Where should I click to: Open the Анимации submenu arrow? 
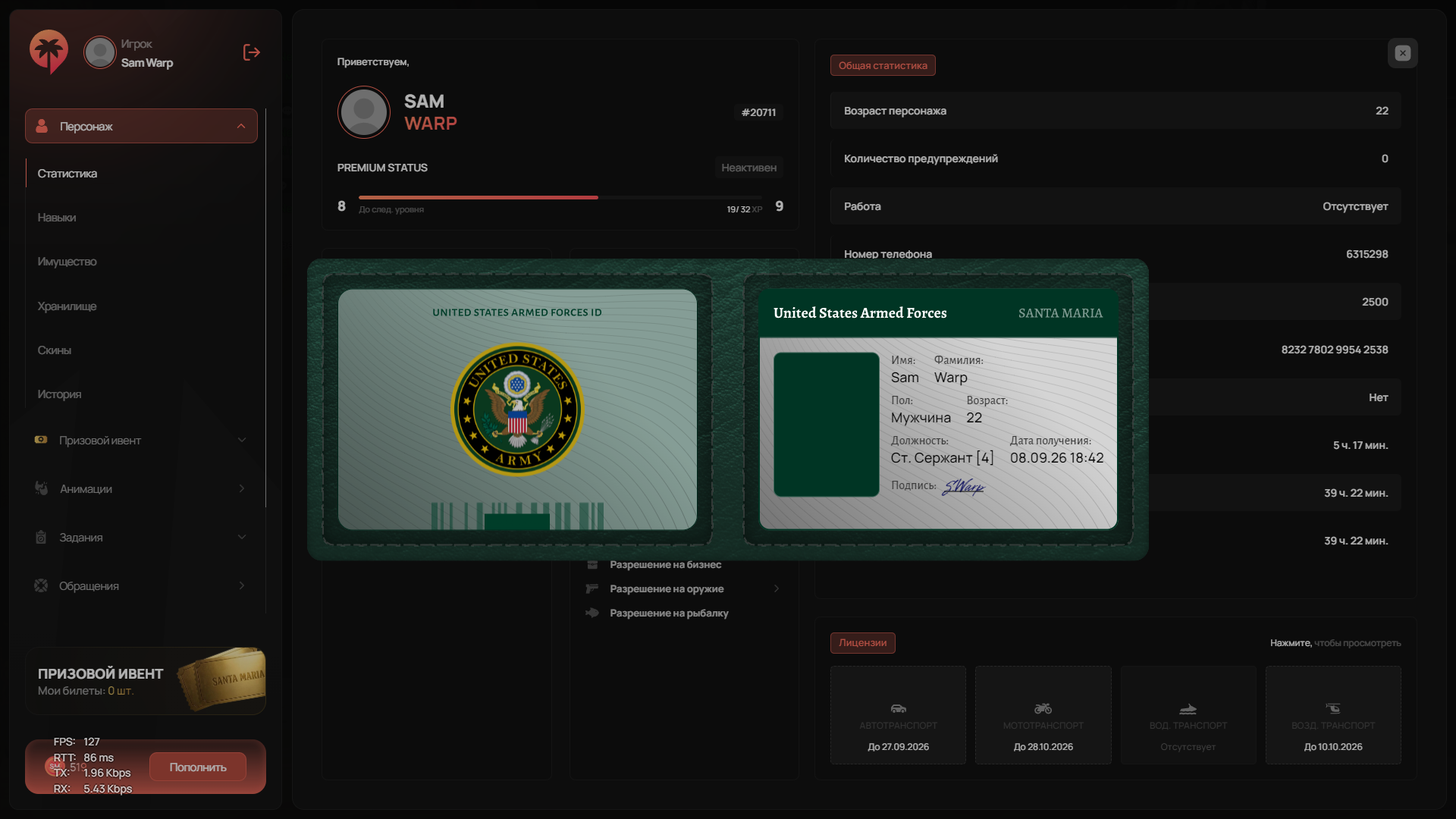[242, 489]
